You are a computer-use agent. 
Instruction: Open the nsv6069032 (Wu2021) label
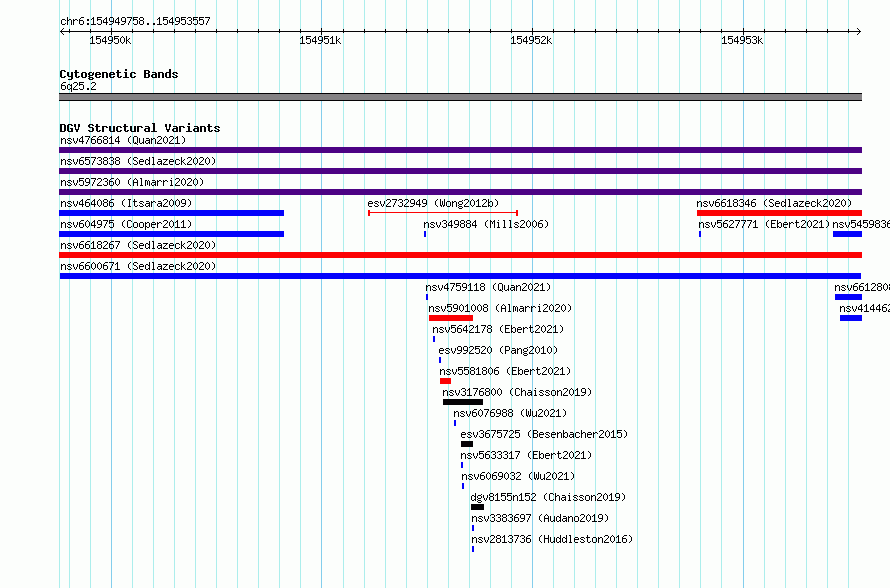518,476
